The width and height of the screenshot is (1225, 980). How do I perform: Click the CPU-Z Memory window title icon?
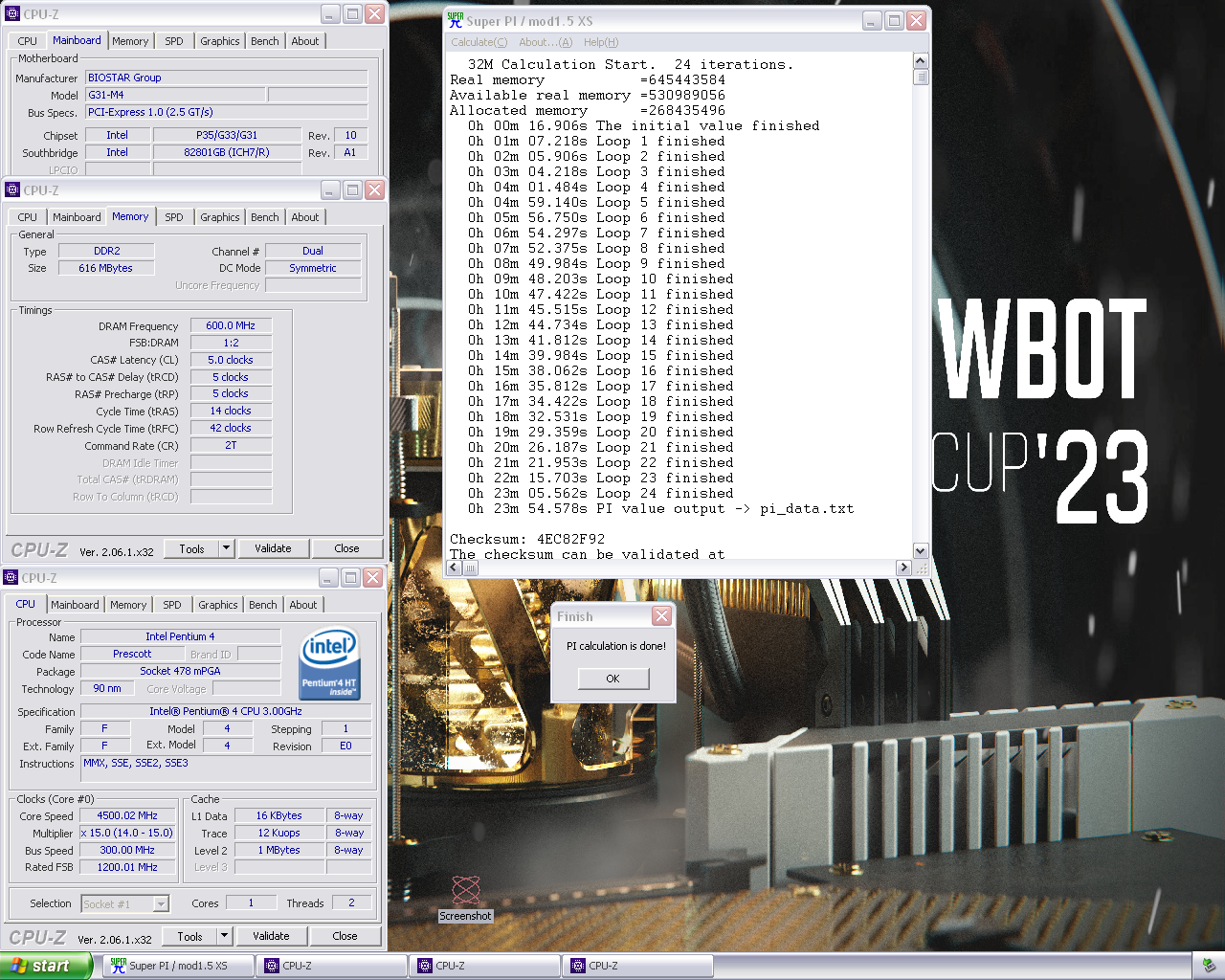click(x=12, y=189)
